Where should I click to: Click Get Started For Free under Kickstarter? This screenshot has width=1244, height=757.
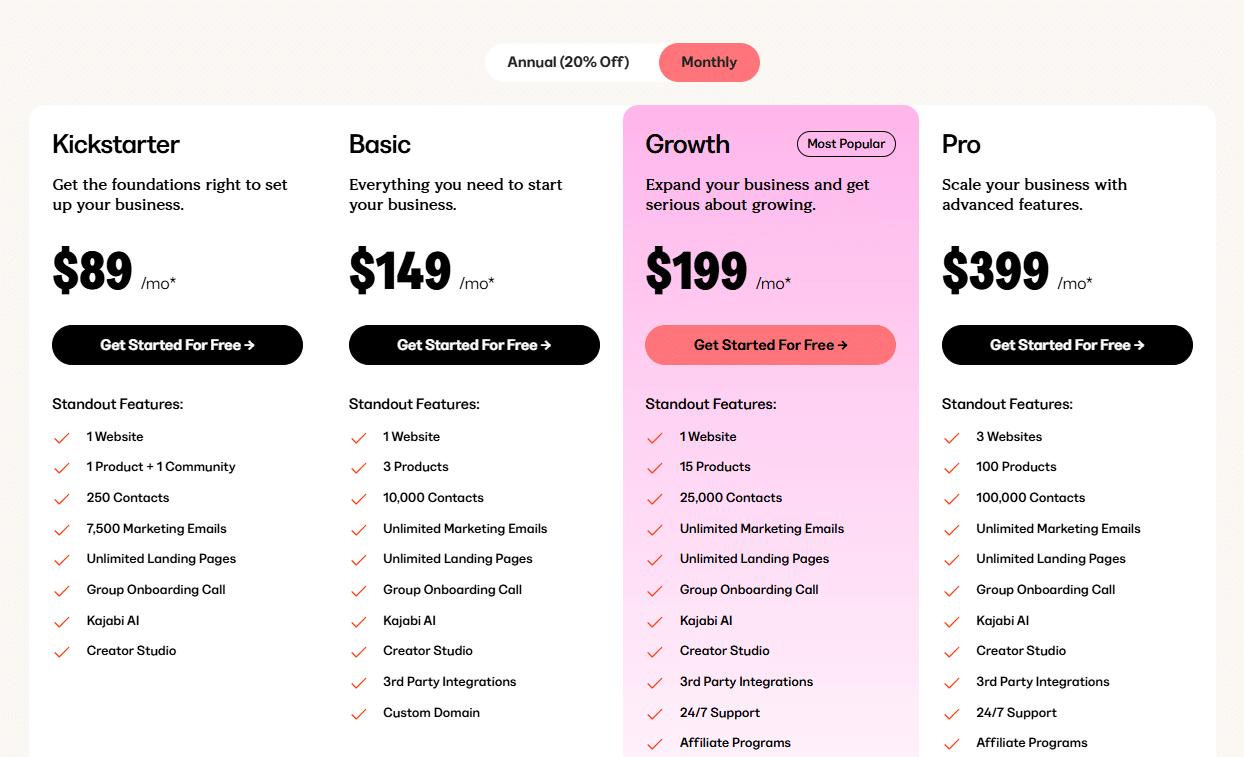(x=177, y=345)
